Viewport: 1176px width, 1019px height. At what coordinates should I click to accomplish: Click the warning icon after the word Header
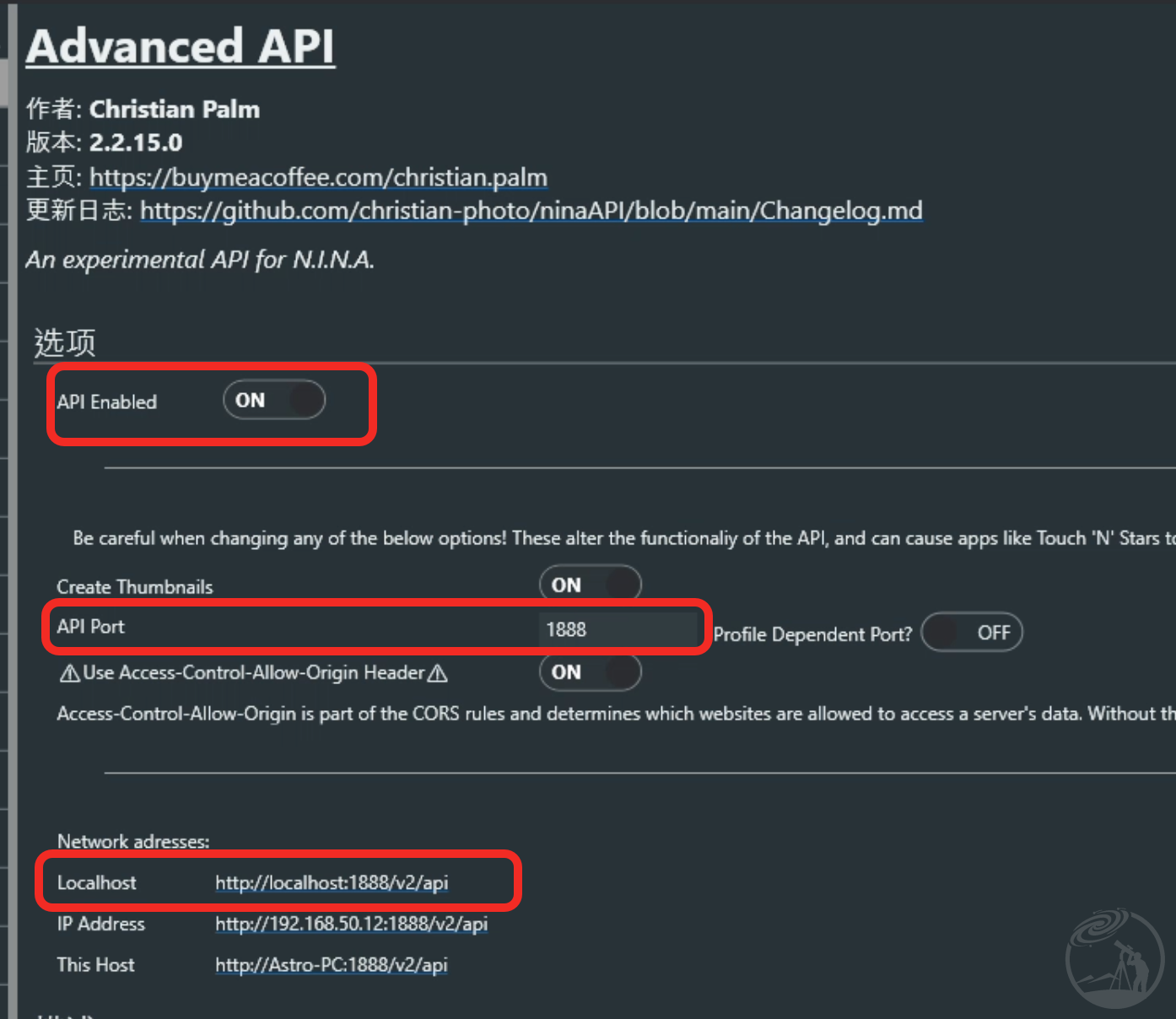point(437,673)
